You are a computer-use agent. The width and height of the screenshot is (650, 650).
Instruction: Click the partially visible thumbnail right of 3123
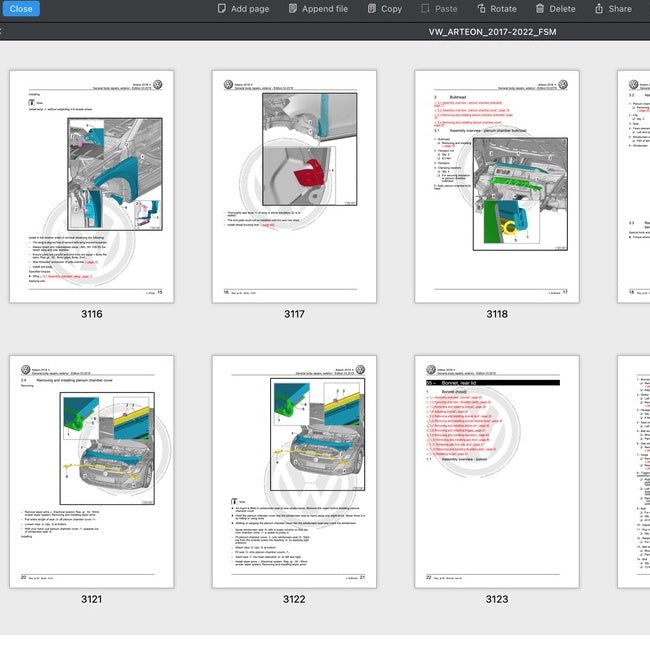pyautogui.click(x=634, y=471)
